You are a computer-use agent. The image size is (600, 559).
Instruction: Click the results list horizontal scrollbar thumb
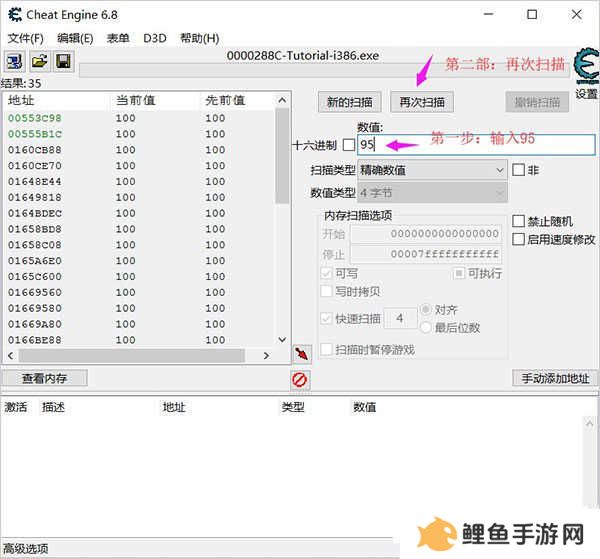click(132, 355)
